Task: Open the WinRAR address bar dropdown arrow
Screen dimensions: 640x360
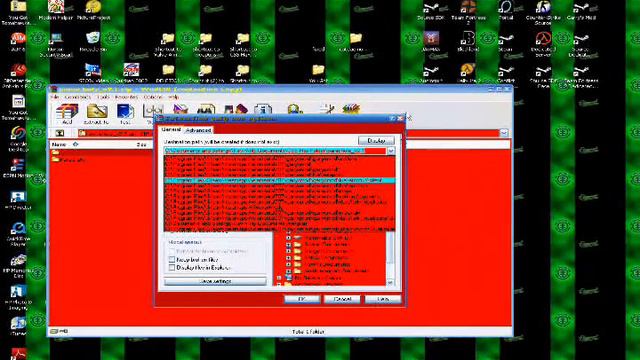Action: [504, 133]
